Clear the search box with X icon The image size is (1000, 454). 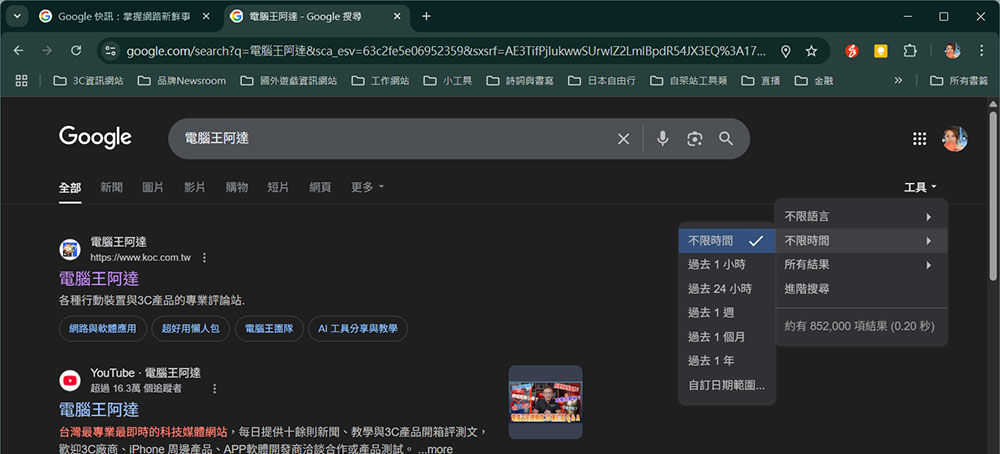click(624, 139)
